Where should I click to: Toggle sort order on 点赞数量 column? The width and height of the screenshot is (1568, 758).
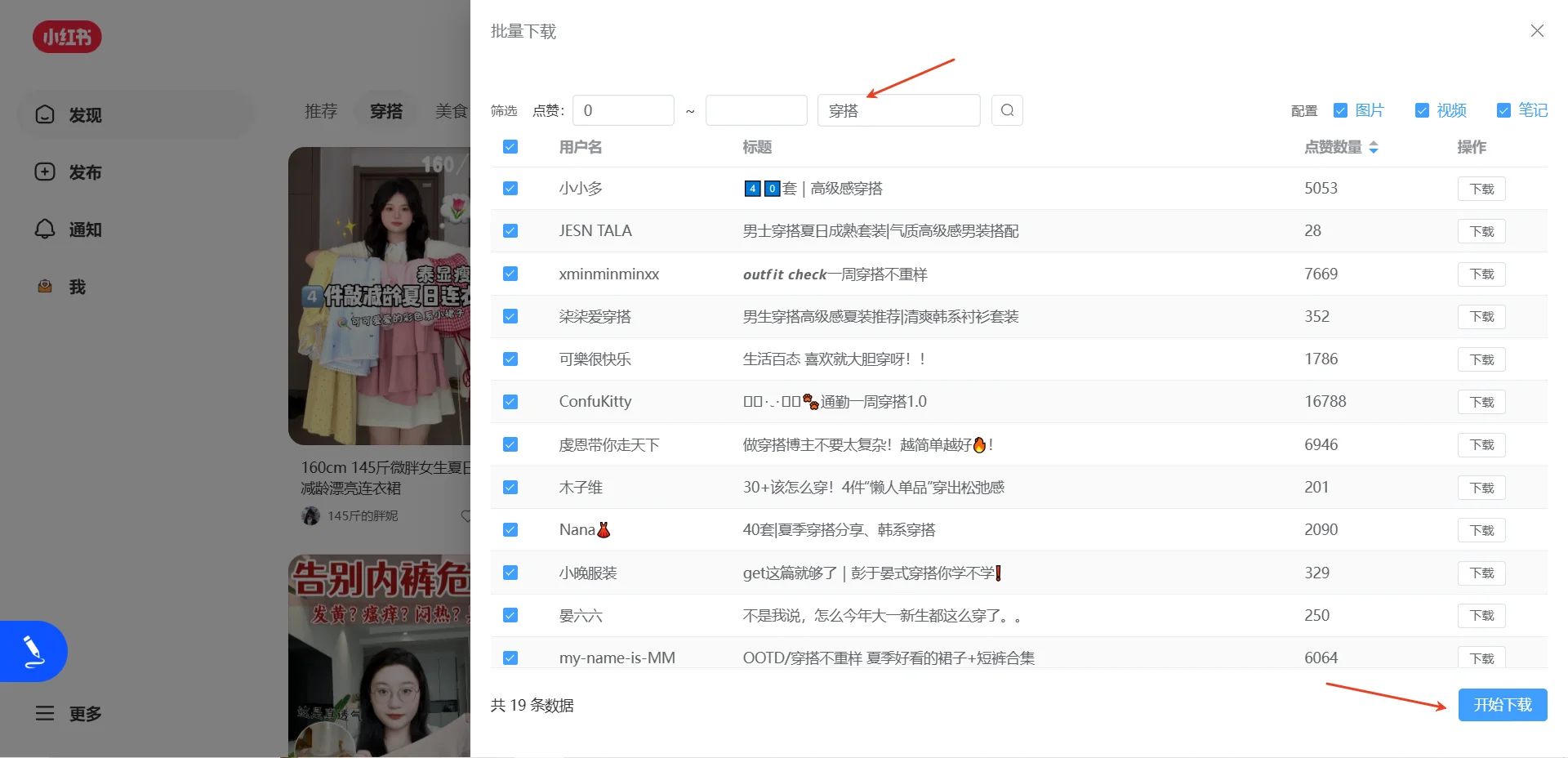tap(1374, 147)
